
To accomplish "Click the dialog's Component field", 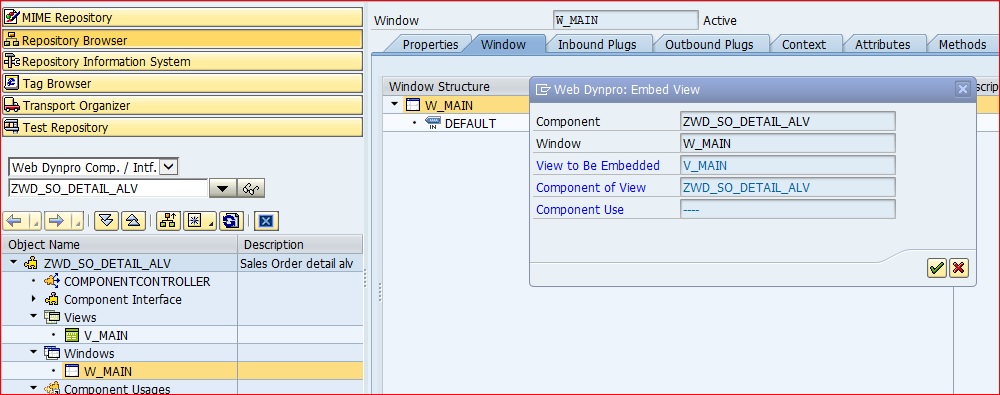I will pos(788,121).
